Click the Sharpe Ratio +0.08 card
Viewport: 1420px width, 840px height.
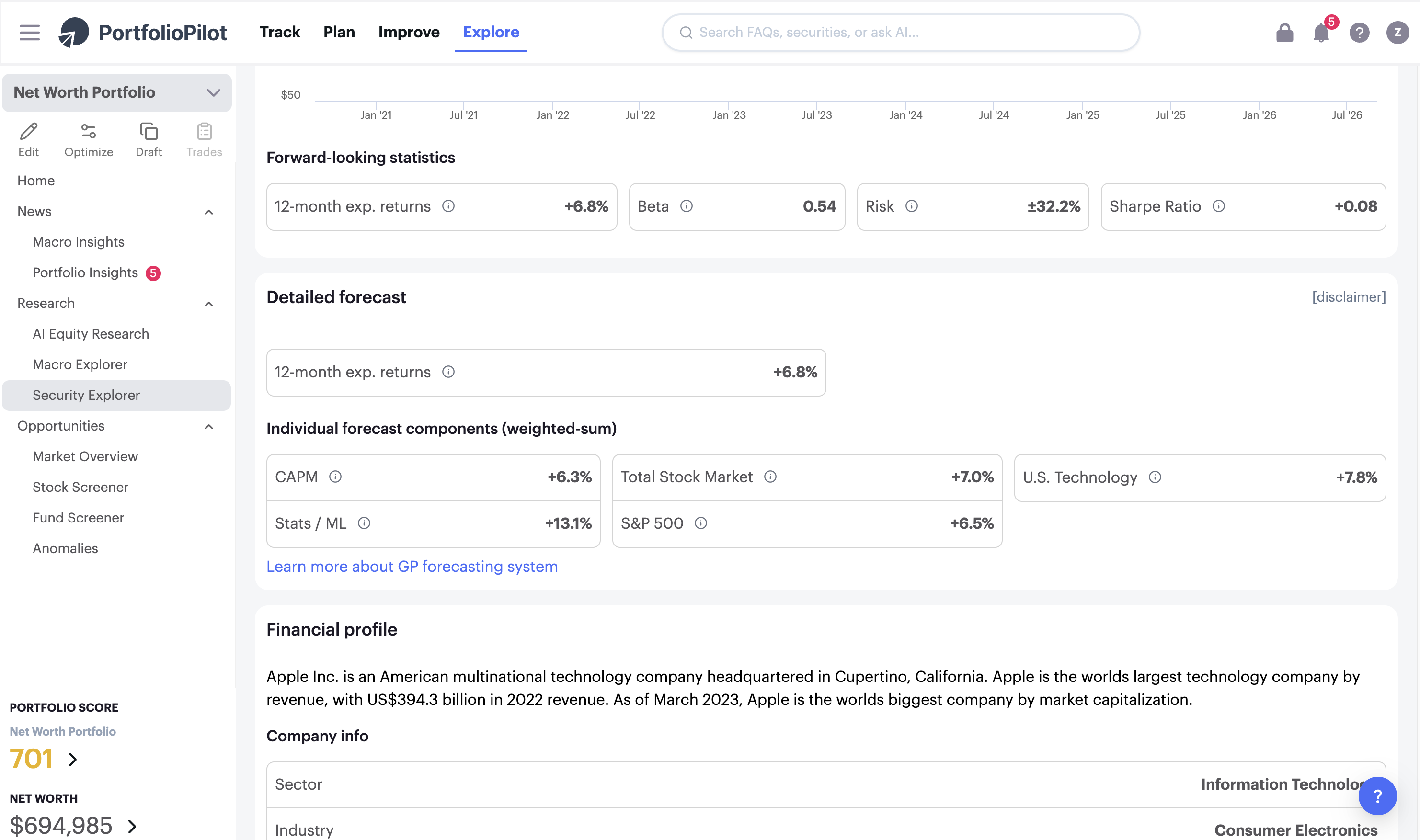point(1243,206)
